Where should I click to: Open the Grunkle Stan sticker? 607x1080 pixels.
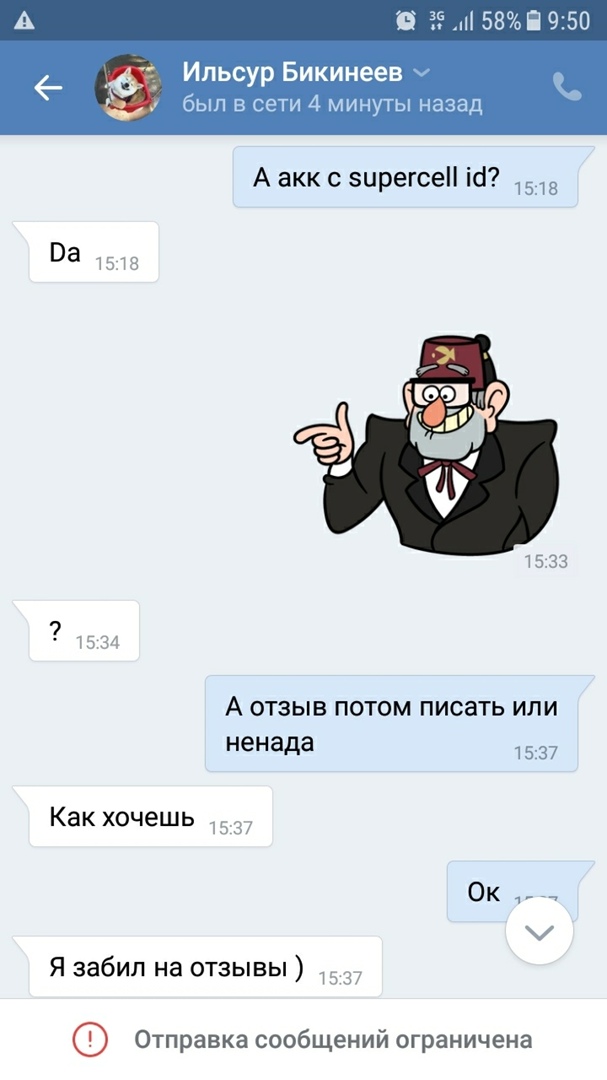426,443
